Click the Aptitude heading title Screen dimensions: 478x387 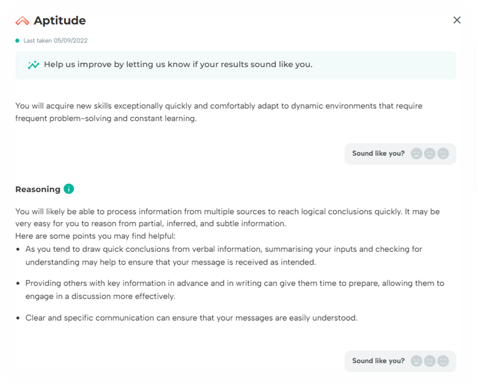(60, 20)
